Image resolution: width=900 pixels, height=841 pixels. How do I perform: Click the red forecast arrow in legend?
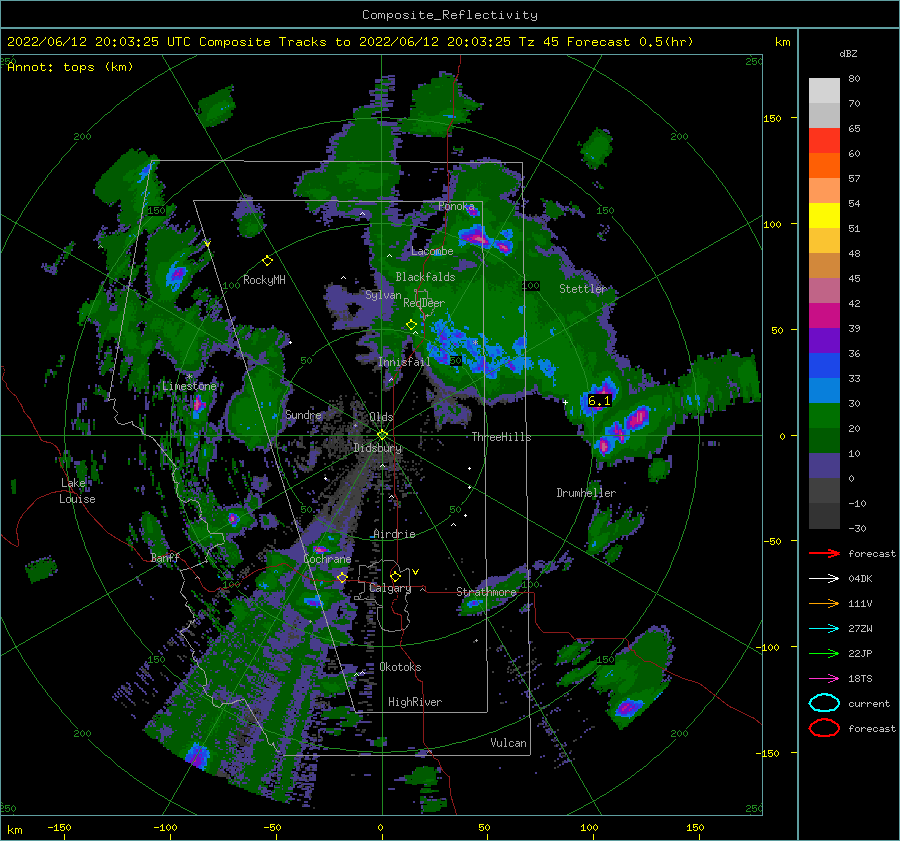824,553
